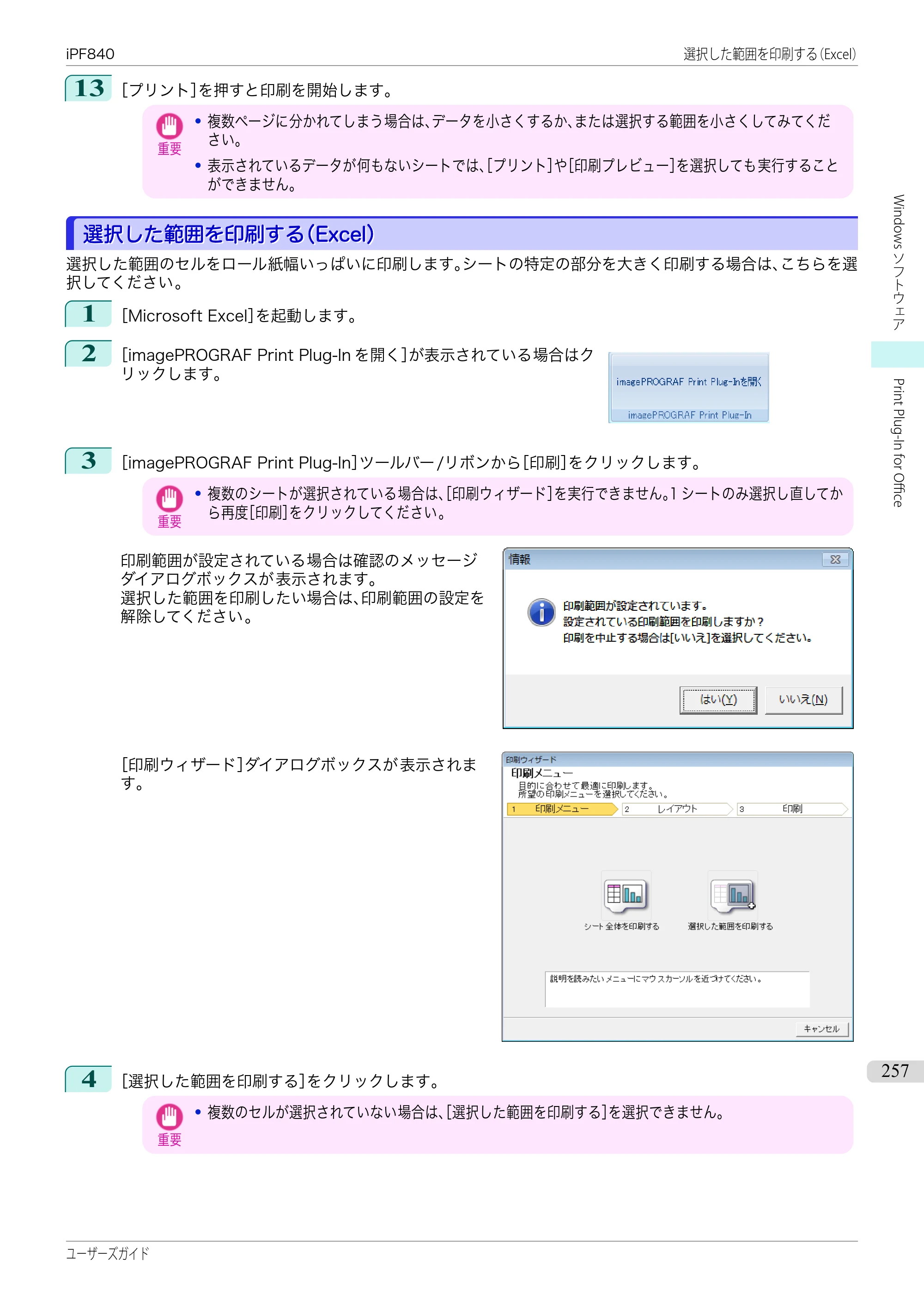
Task: Click the Windows ソフトウェア side label
Action: point(899,262)
